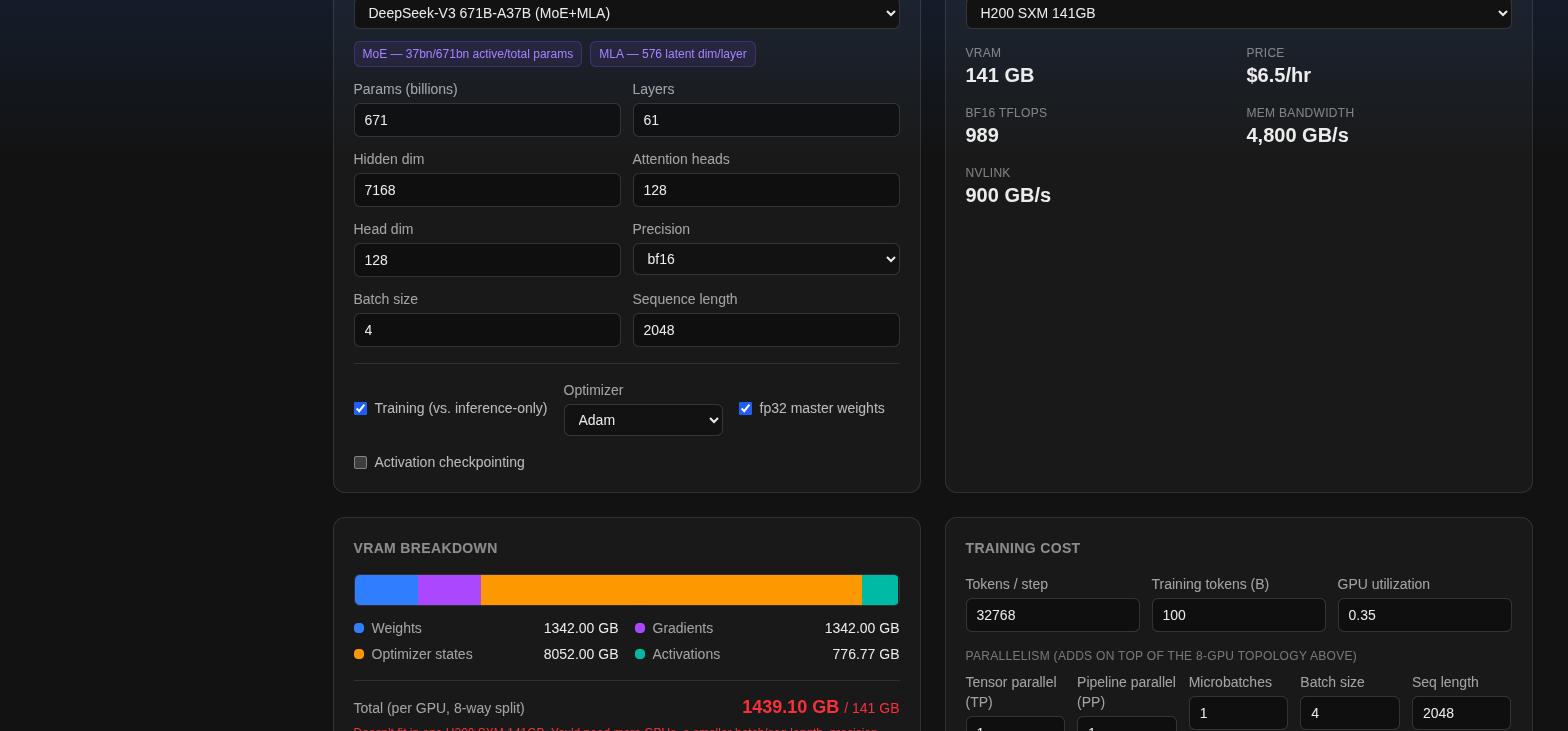Click the Sequence length field showing 2048
The height and width of the screenshot is (731, 1568).
pos(766,330)
